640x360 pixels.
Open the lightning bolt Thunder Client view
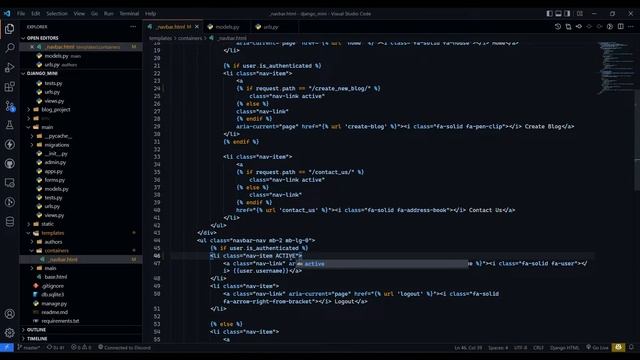click(x=9, y=144)
